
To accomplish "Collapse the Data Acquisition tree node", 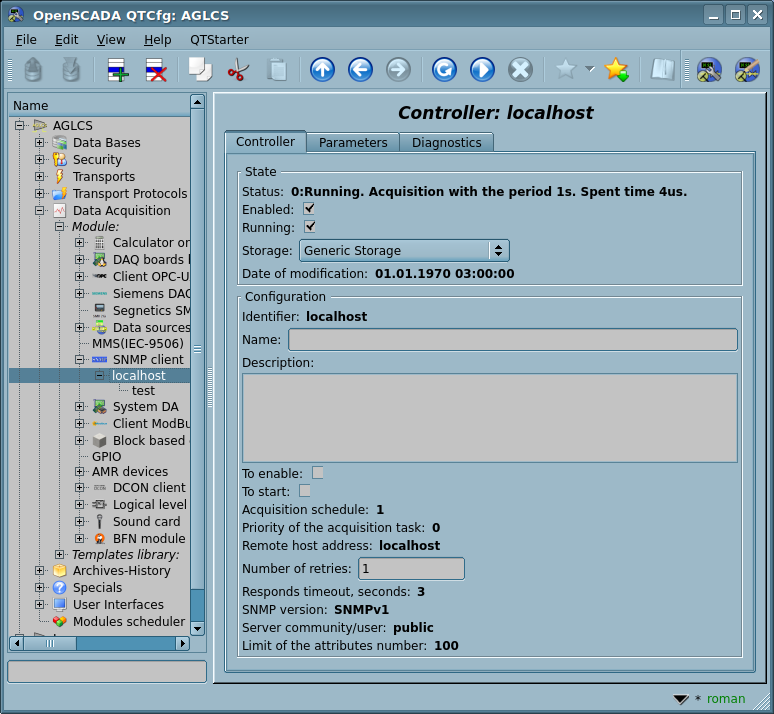I will (40, 211).
